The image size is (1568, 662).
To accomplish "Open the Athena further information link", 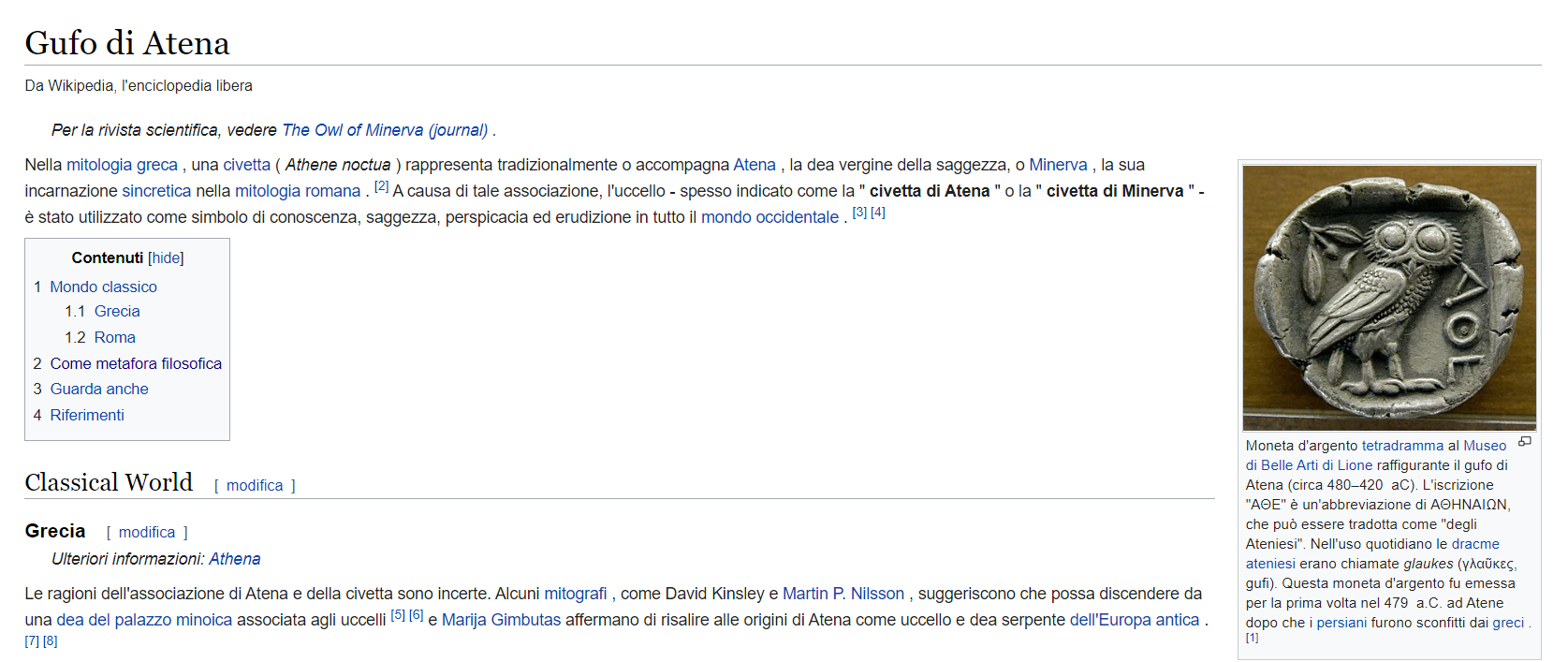I will click(235, 559).
